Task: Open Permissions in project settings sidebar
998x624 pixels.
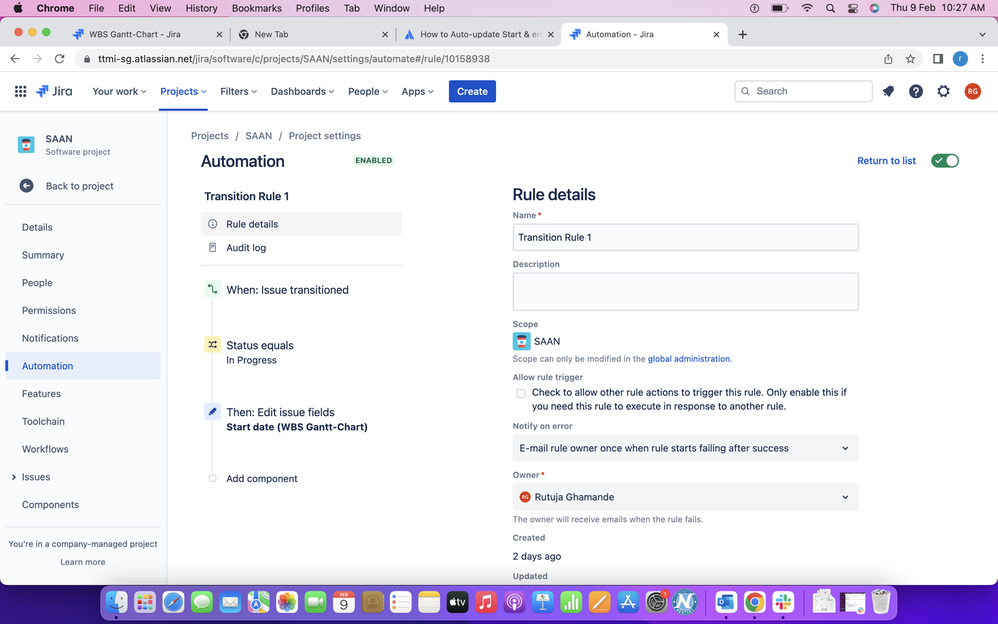Action: pyautogui.click(x=49, y=310)
